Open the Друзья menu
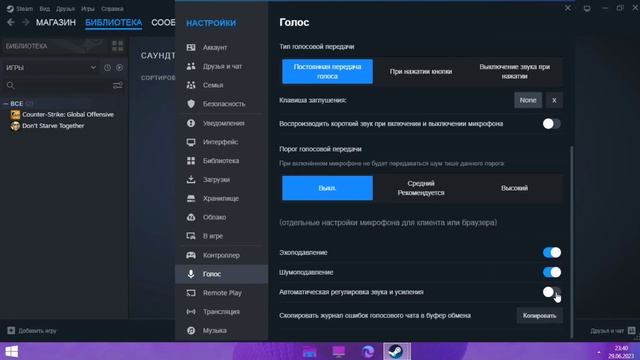 point(65,9)
